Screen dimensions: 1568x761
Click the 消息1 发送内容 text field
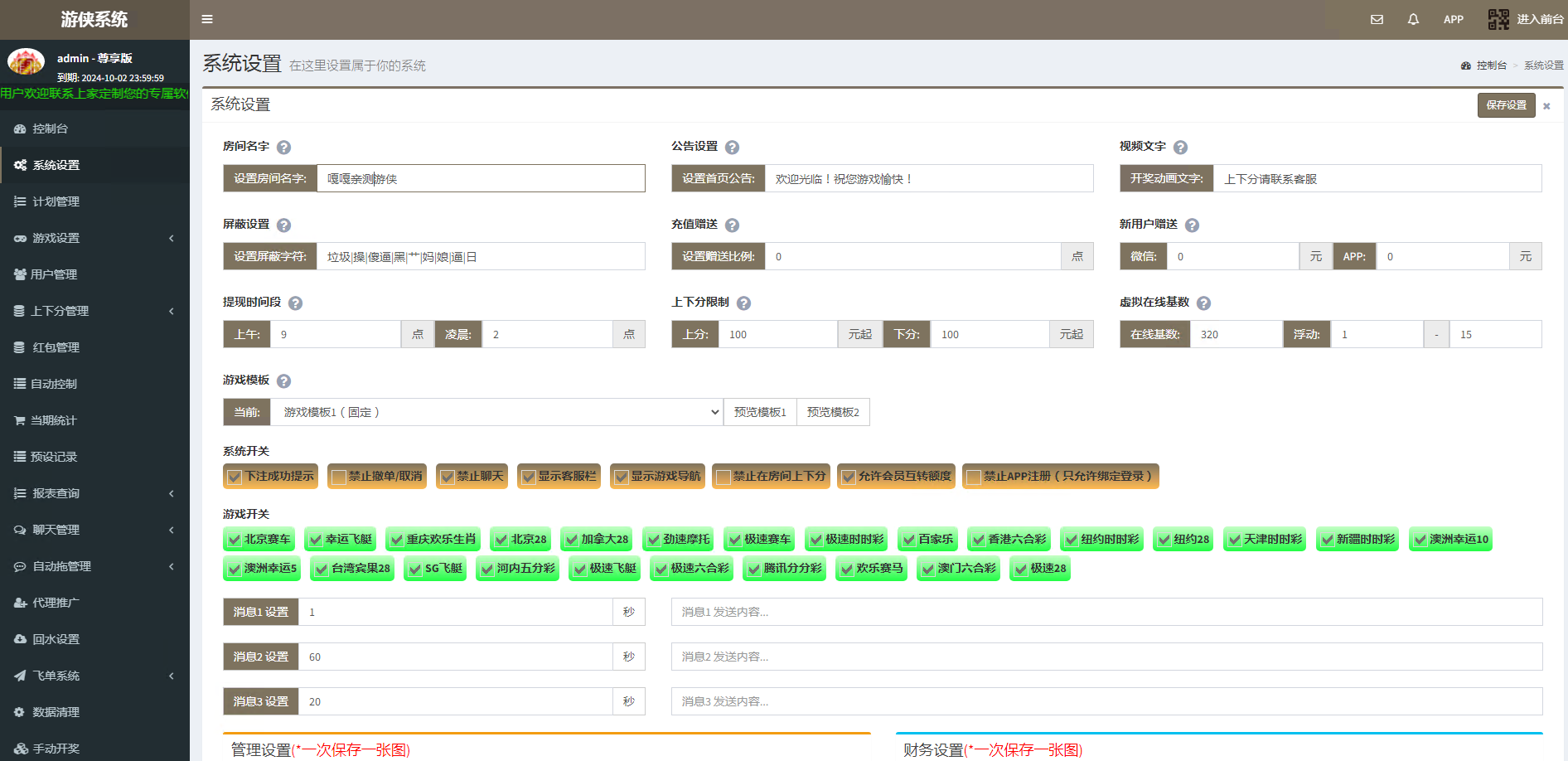pos(1106,612)
